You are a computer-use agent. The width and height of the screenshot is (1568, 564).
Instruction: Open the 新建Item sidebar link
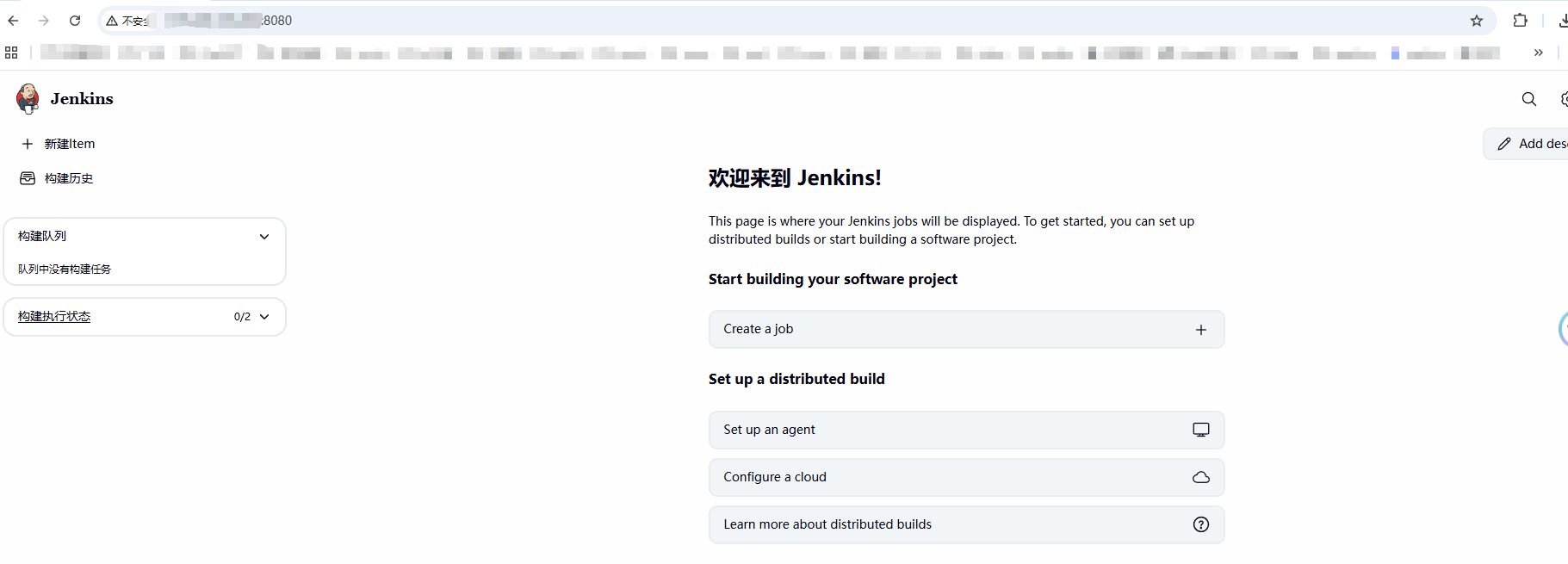pyautogui.click(x=70, y=144)
